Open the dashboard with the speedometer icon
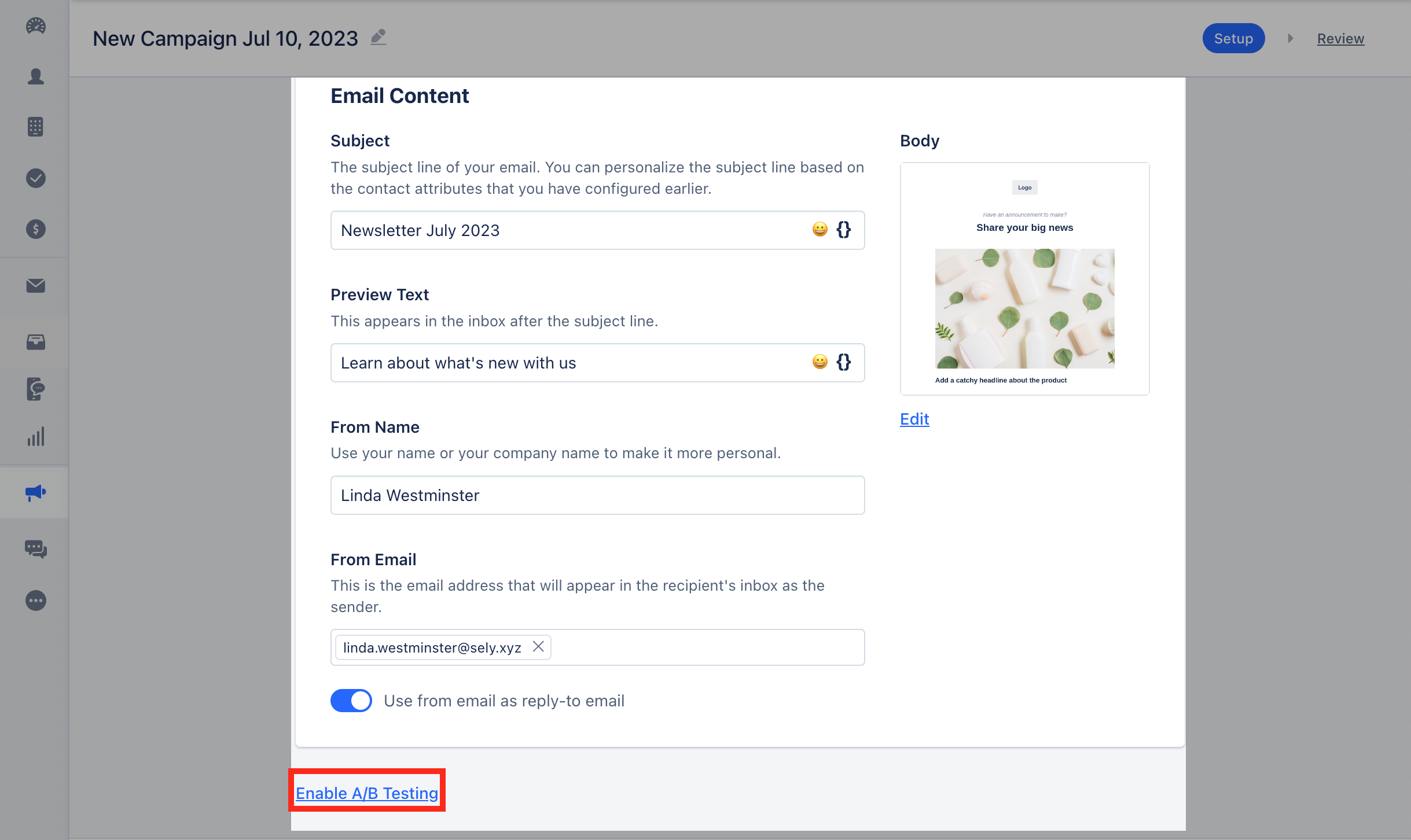The height and width of the screenshot is (840, 1411). [x=35, y=26]
